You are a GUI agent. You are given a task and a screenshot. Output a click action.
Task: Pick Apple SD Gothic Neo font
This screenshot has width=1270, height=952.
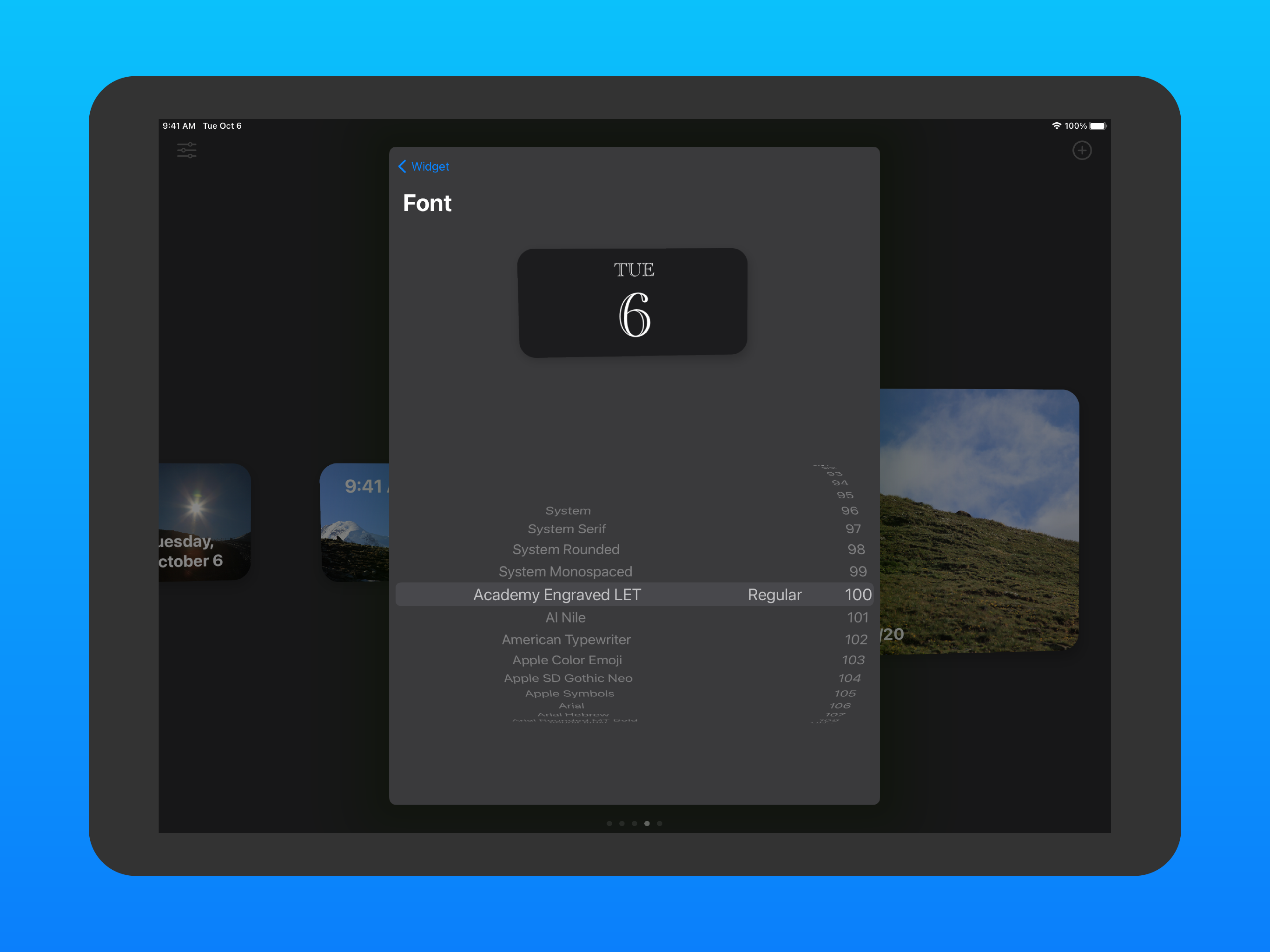click(x=568, y=678)
